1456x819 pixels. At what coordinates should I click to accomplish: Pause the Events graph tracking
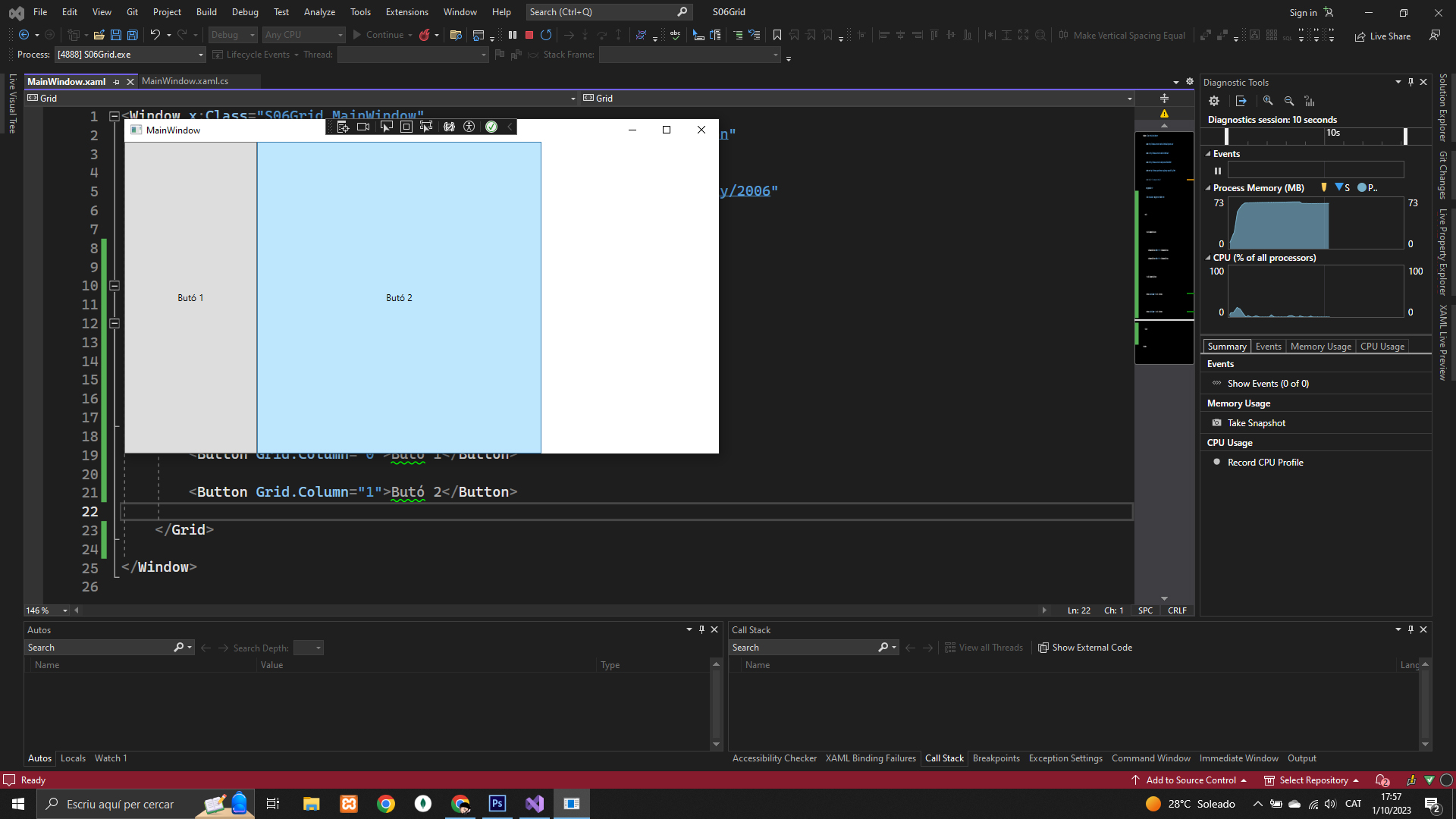1218,171
